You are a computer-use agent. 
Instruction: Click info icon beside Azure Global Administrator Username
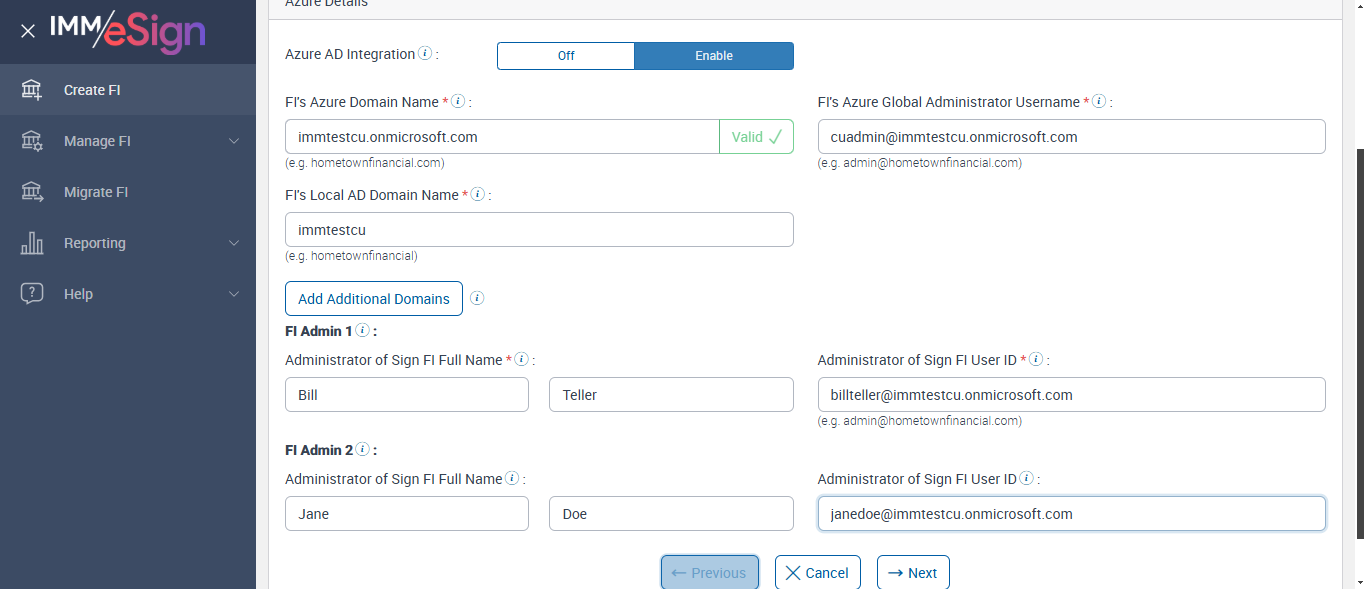coord(1099,102)
